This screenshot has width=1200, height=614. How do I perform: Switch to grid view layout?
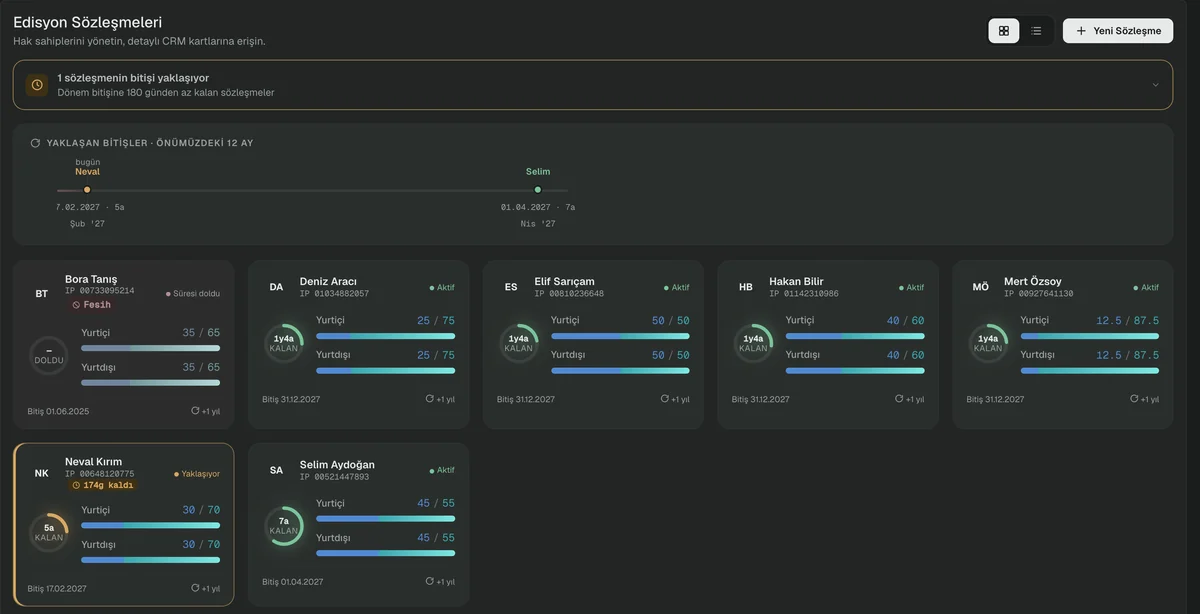coord(1004,31)
